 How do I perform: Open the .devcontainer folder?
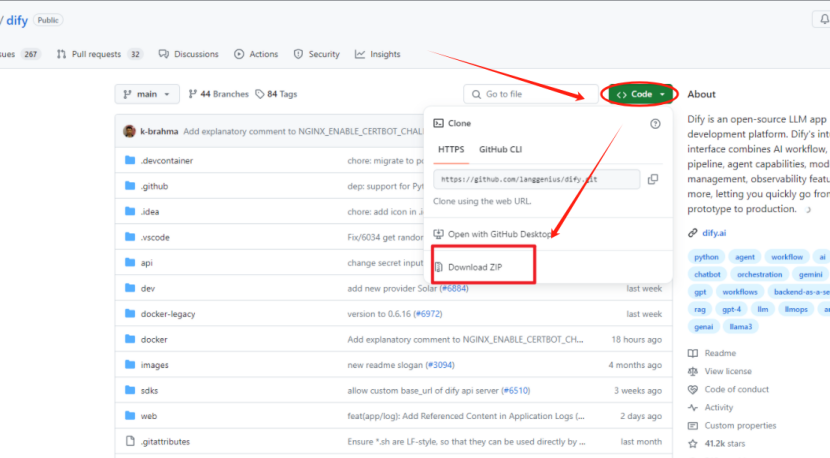click(167, 160)
